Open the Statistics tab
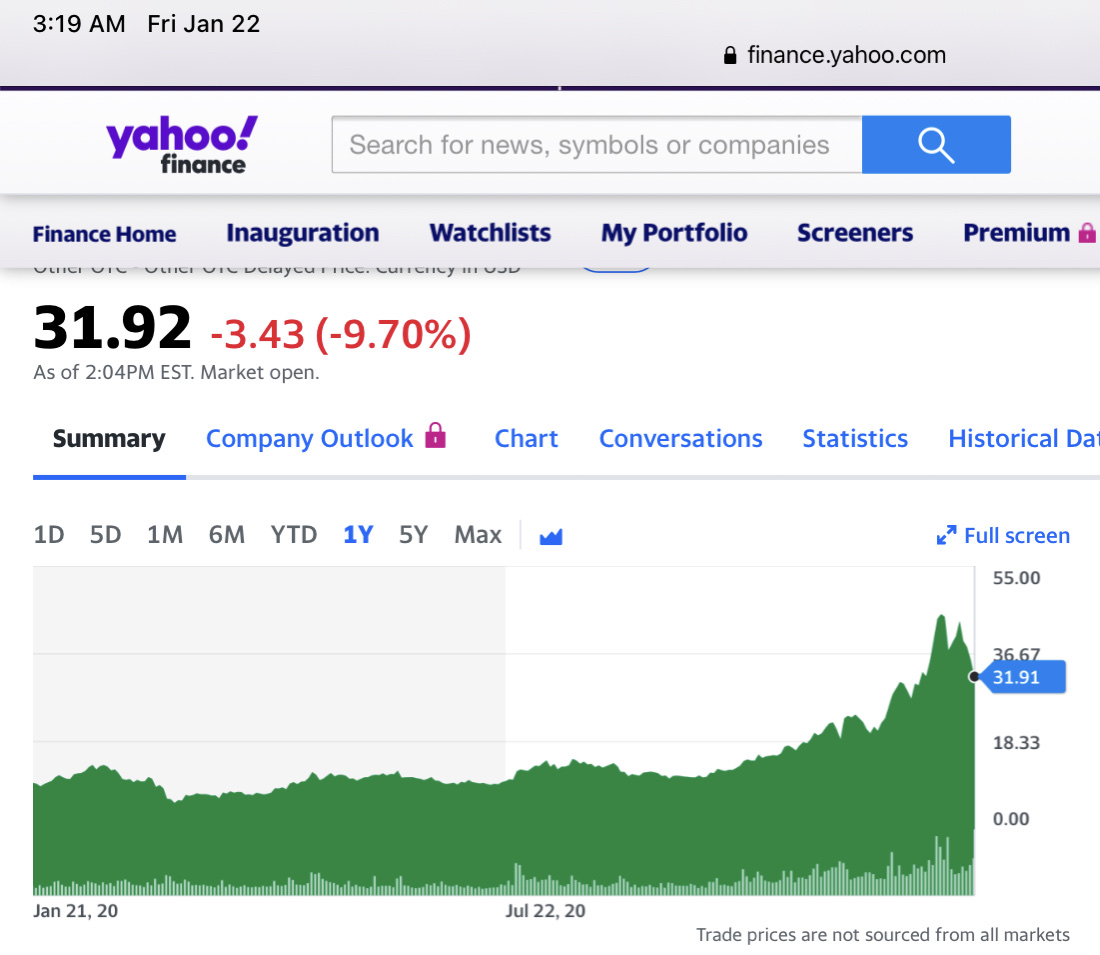1100x955 pixels. pyautogui.click(x=855, y=439)
